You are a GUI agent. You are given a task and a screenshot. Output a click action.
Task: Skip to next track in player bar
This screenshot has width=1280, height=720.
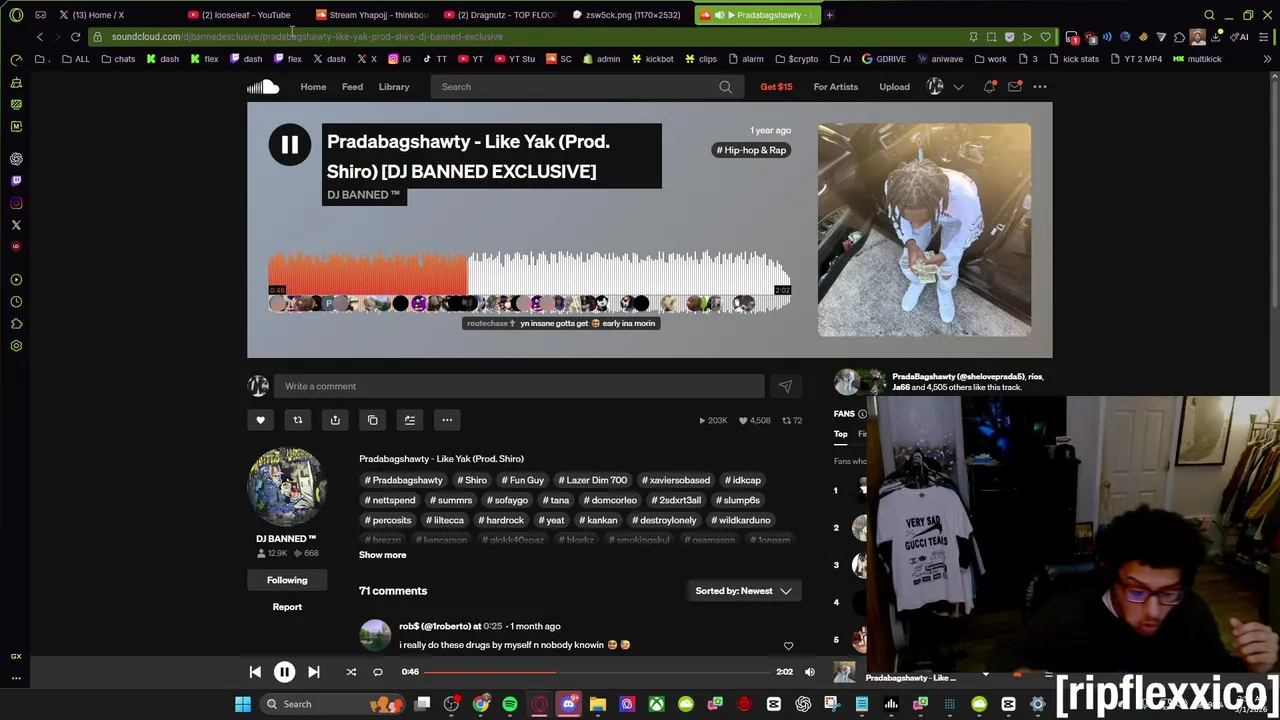[313, 672]
